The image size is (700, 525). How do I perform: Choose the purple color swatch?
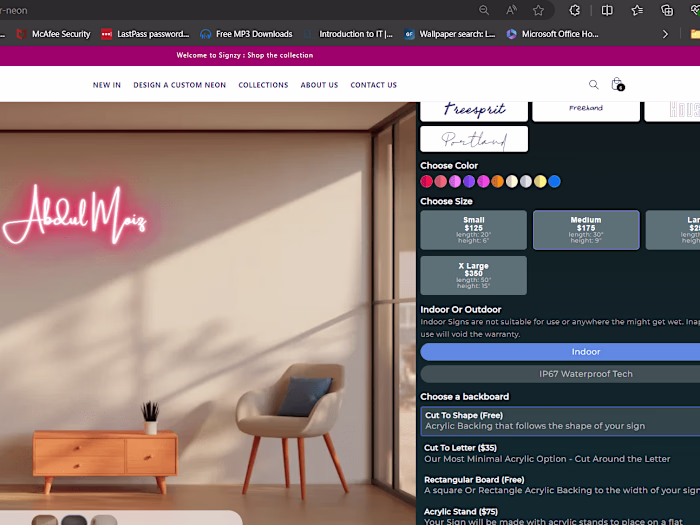coord(469,181)
